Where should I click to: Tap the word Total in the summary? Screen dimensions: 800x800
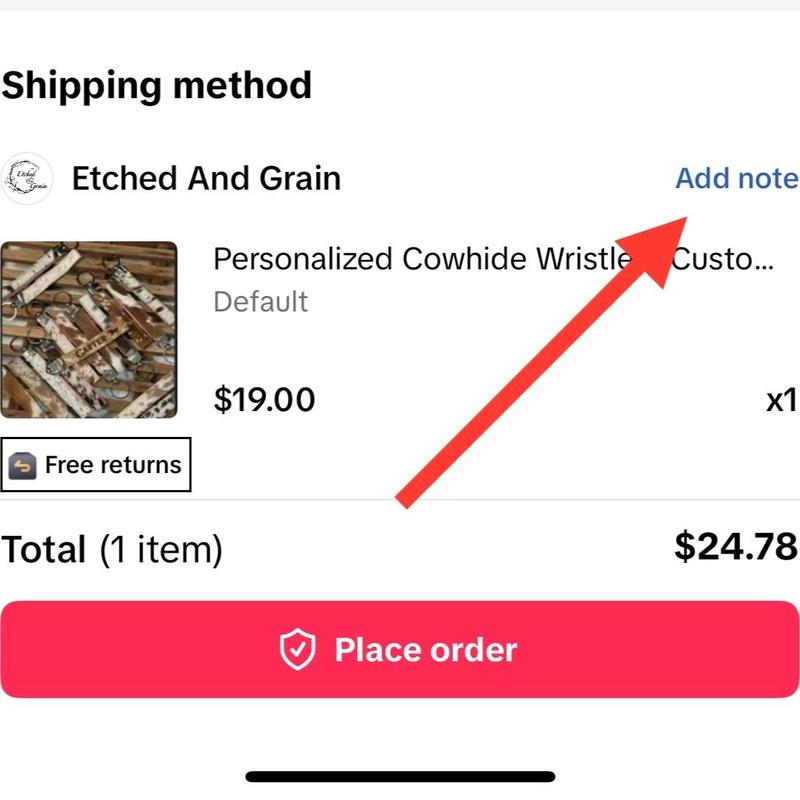click(44, 549)
